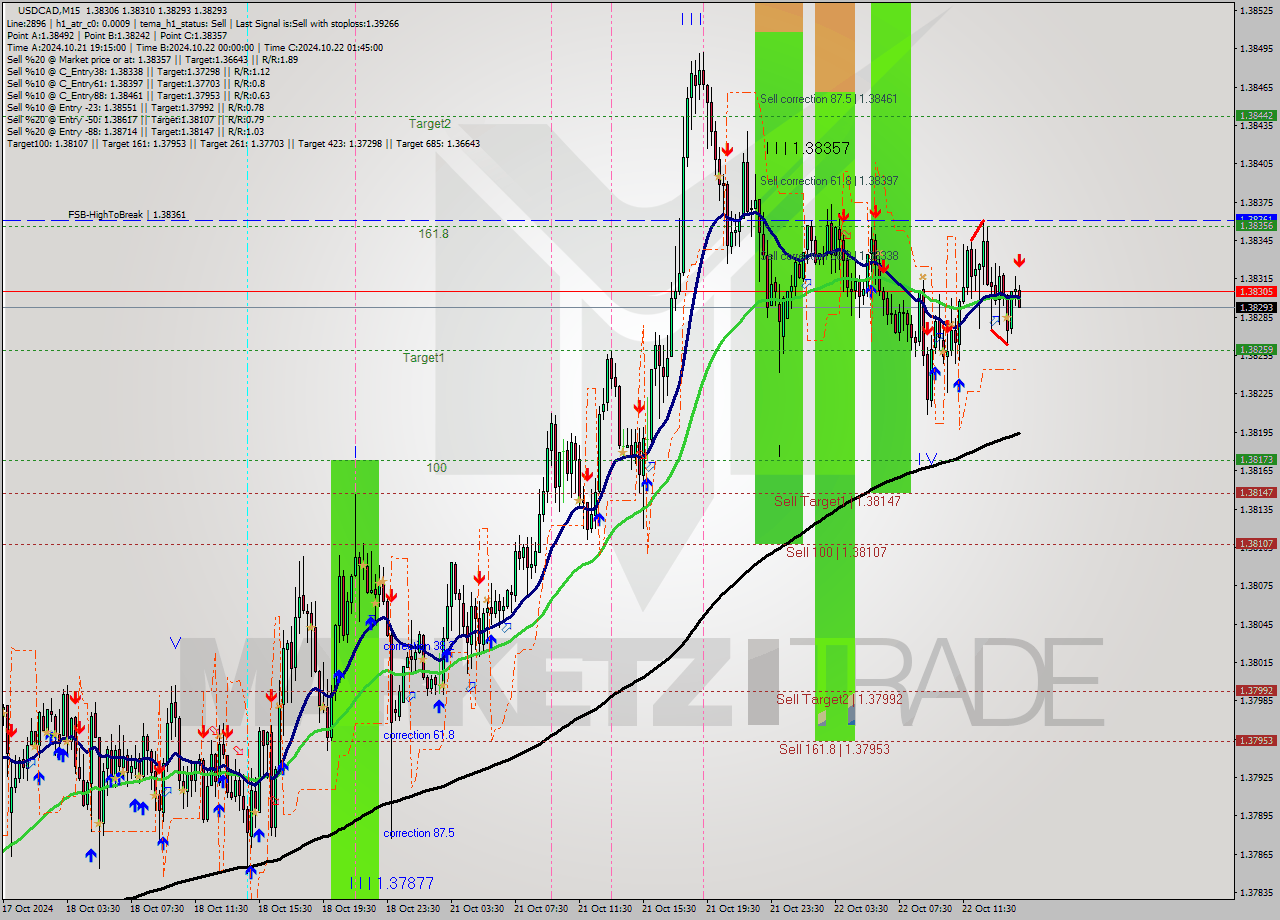Click the '21 Oct 19:30' time axis label

732,909
